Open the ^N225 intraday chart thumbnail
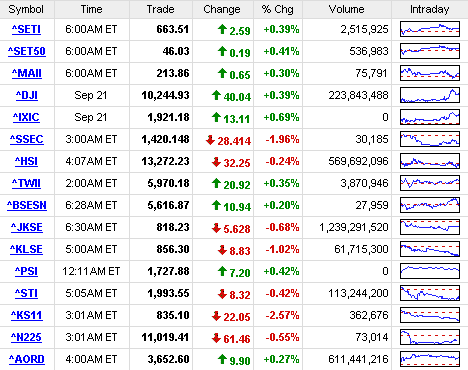This screenshot has height=370, width=468. (430, 337)
